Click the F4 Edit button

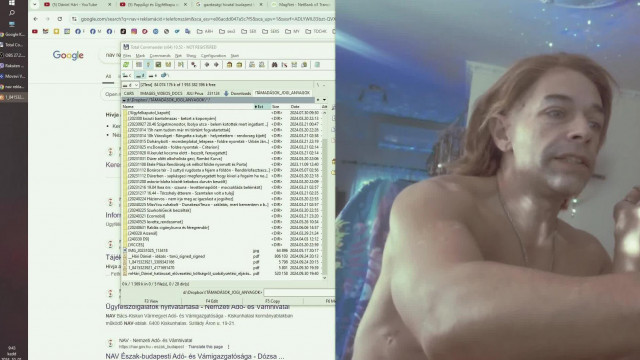pyautogui.click(x=212, y=301)
